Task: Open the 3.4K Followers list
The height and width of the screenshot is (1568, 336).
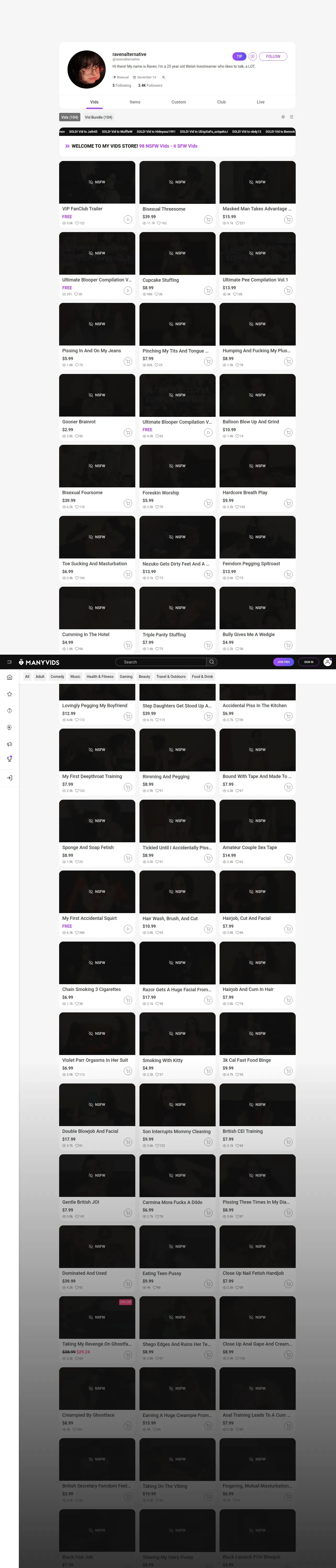Action: click(x=150, y=85)
